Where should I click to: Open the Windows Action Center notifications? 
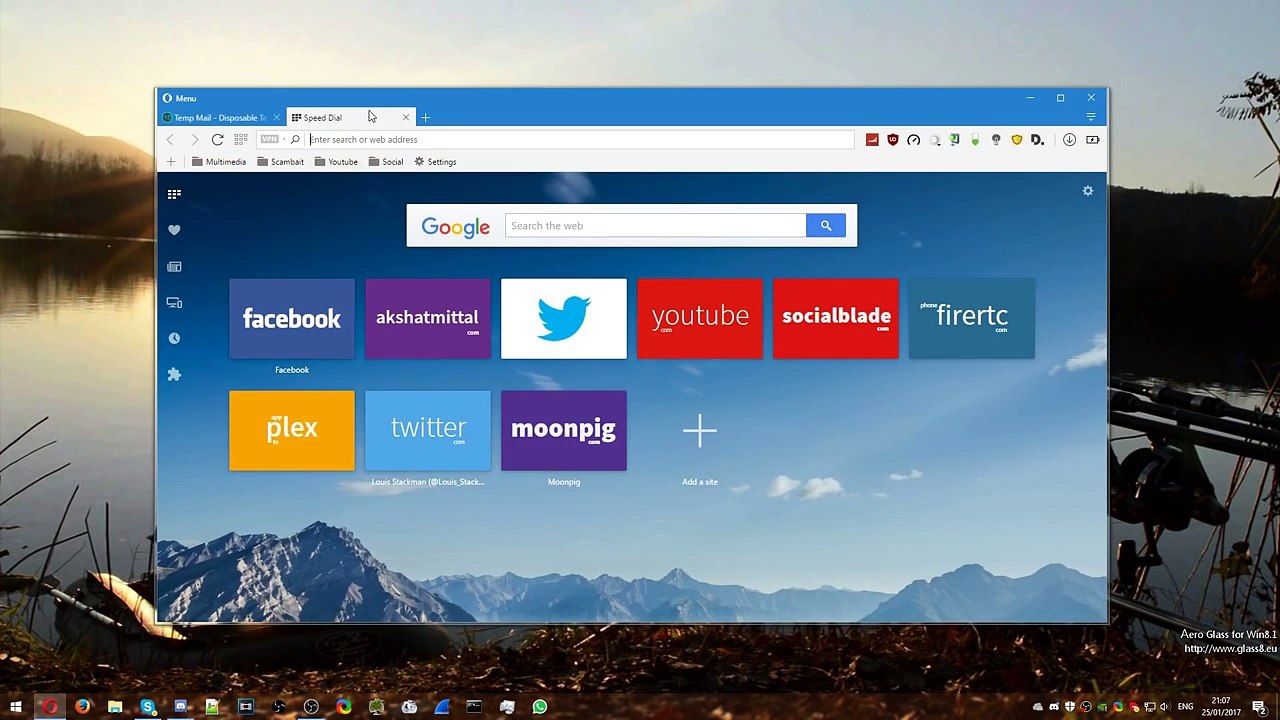tap(1259, 707)
